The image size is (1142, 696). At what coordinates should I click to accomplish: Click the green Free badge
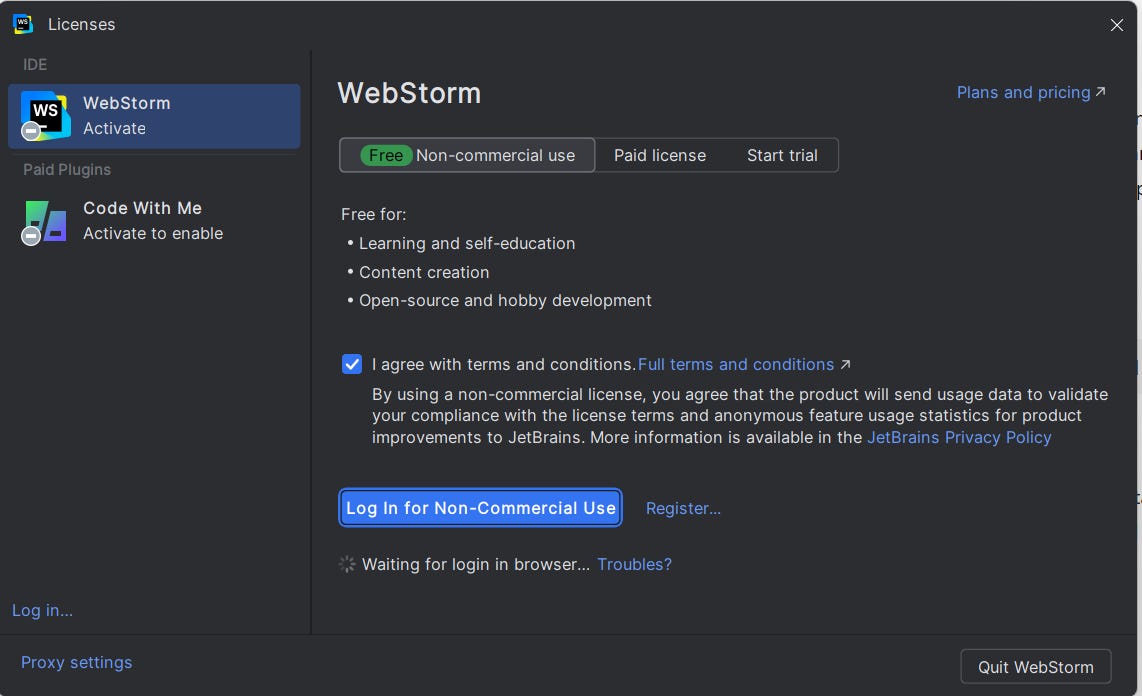(385, 155)
